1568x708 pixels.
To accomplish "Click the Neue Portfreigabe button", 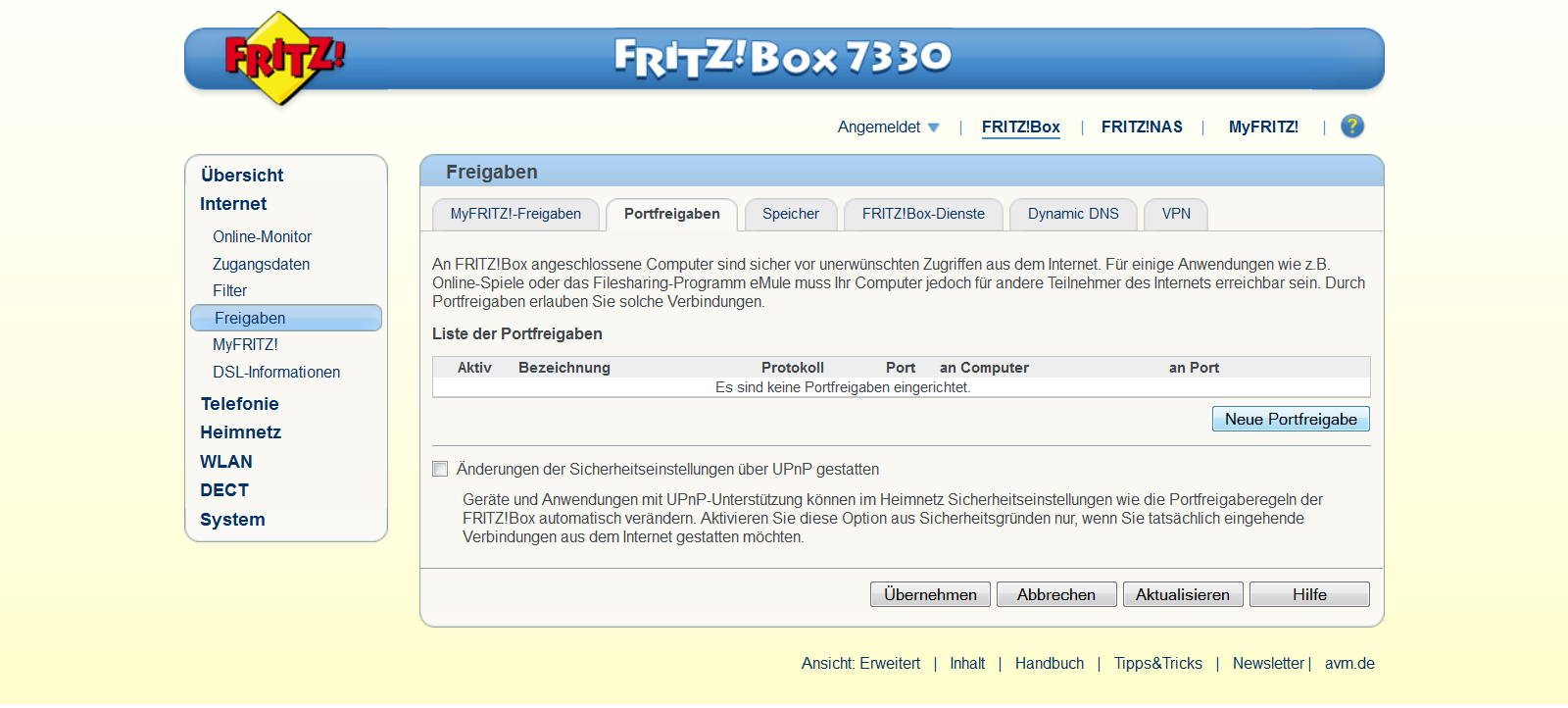I will (x=1290, y=420).
